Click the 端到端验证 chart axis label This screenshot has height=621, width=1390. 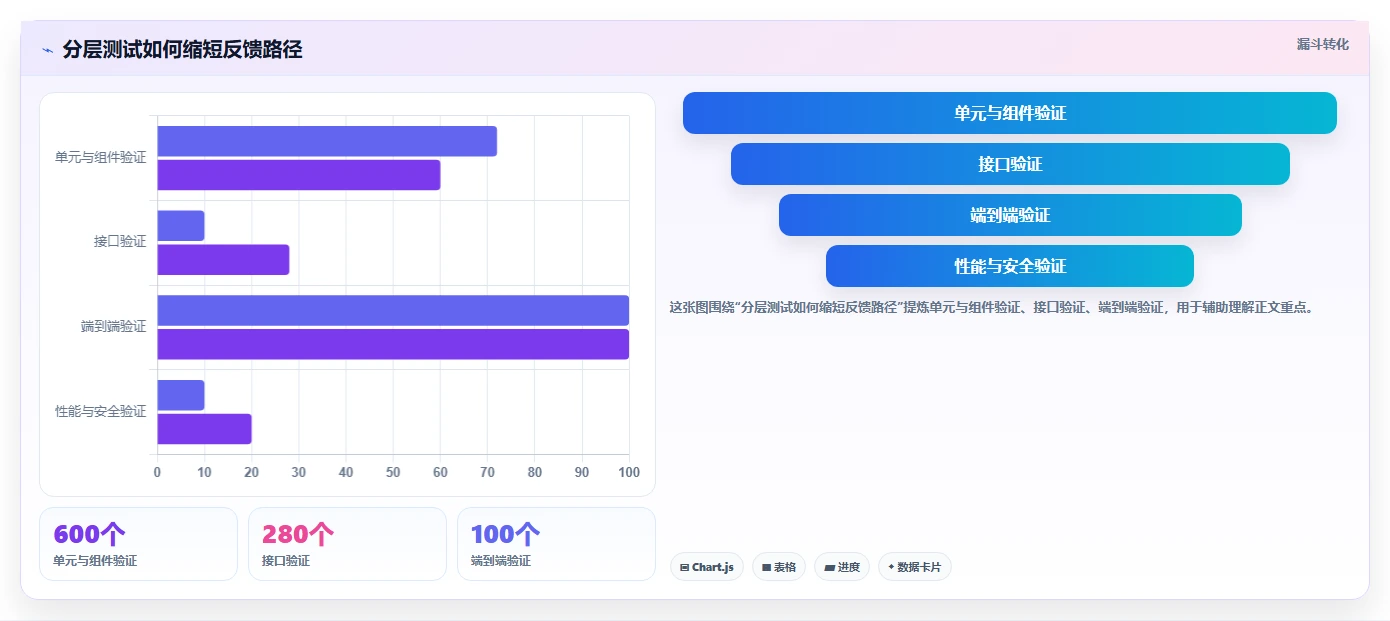coord(113,327)
